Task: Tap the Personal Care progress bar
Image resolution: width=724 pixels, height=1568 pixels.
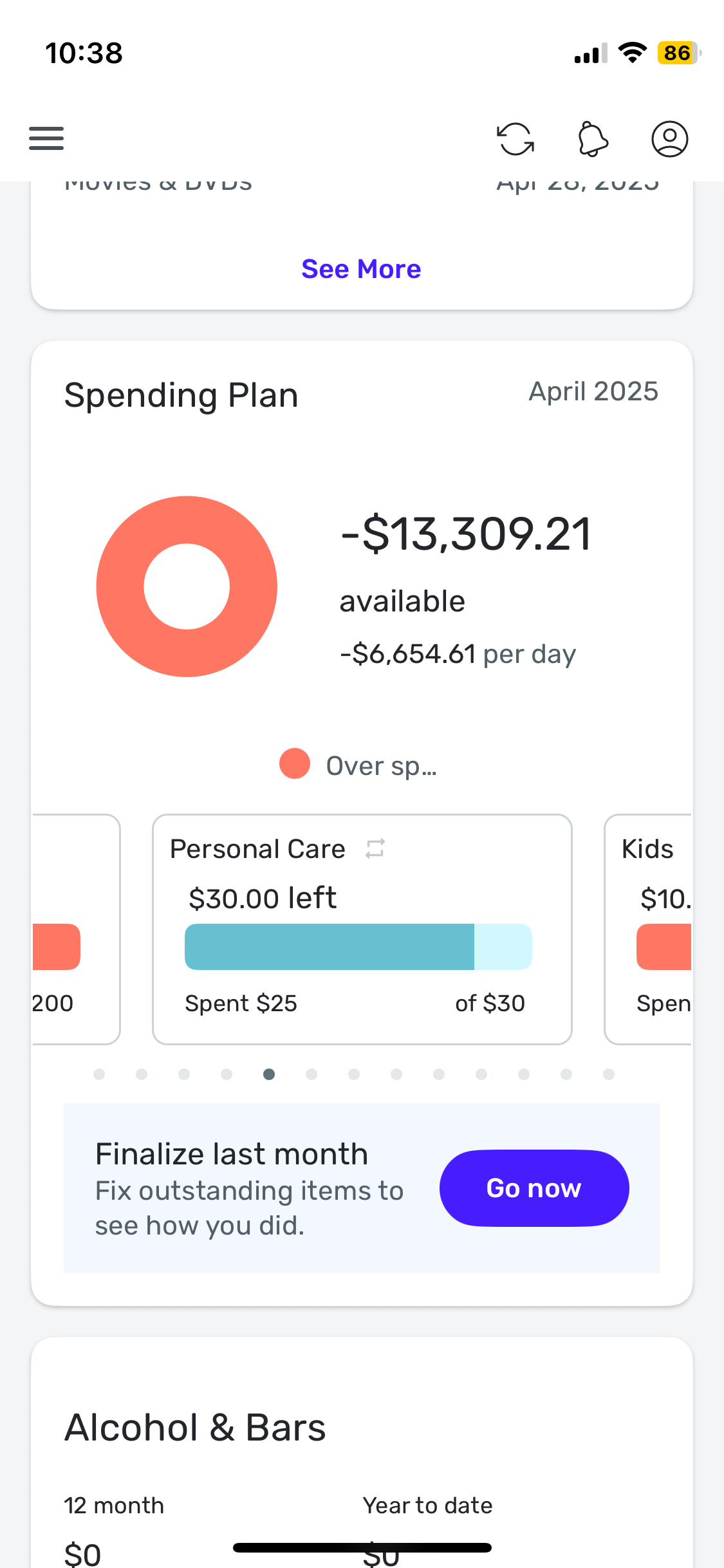Action: click(x=358, y=946)
